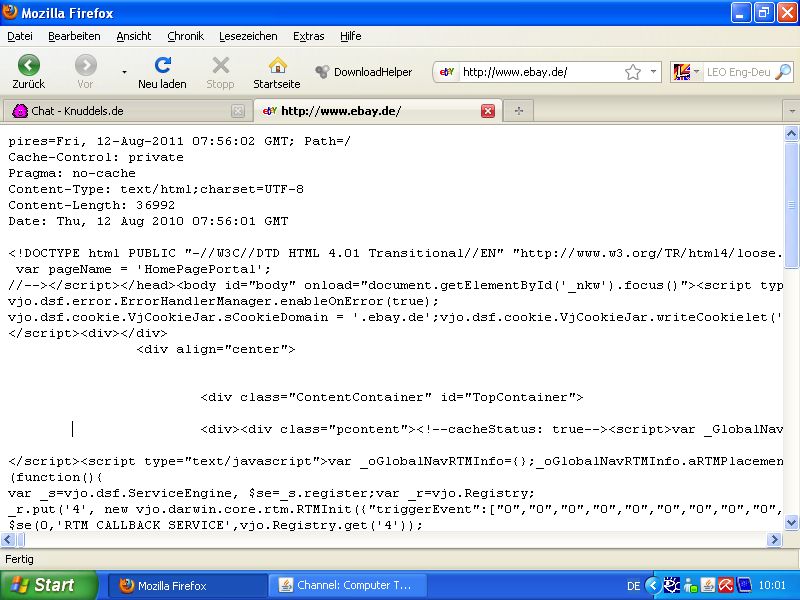Click the vertical scrollbar down arrow
Screen dimensions: 800x600
coord(791,522)
